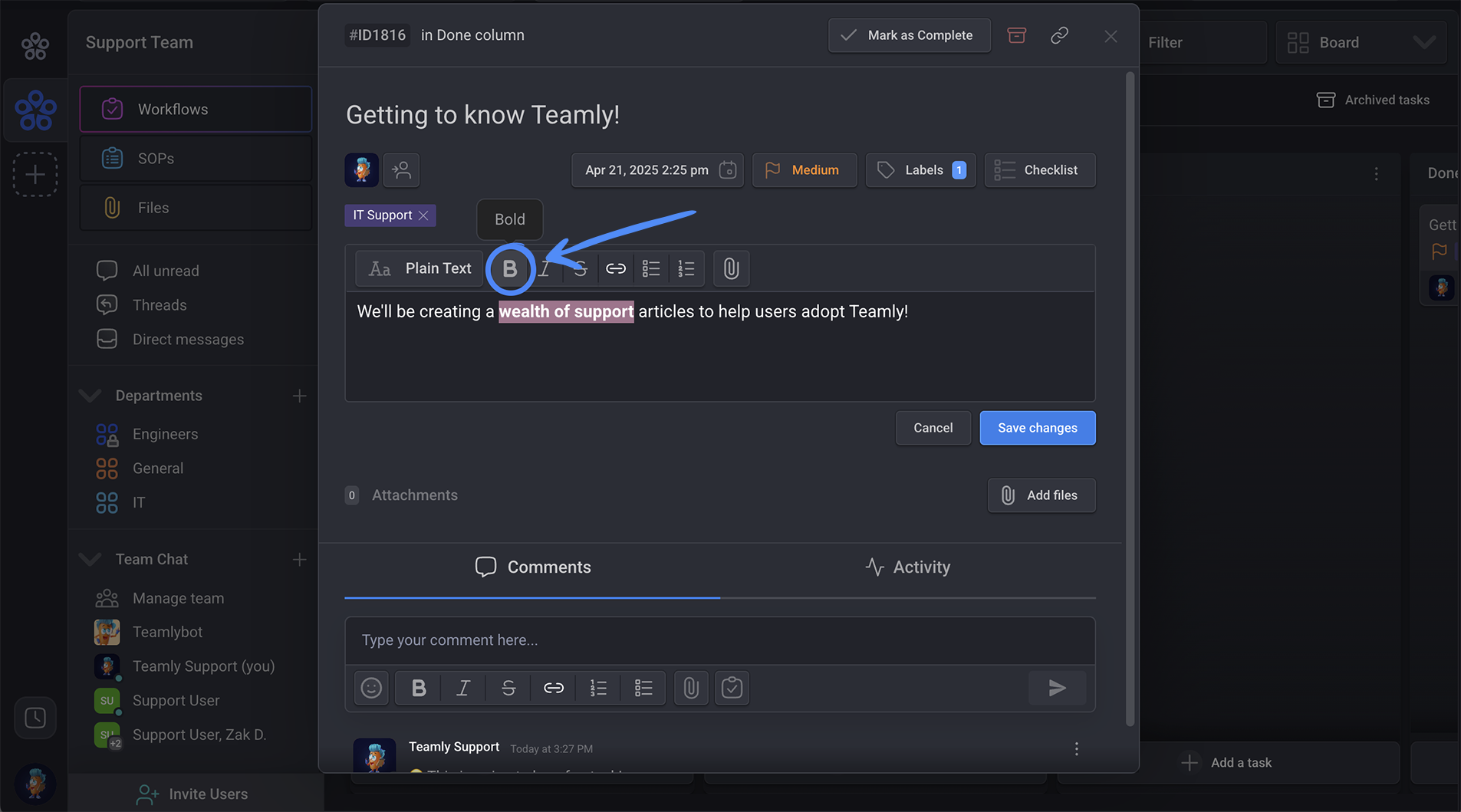1461x812 pixels.
Task: Open the due date picker Apr 21, 2025
Action: point(657,170)
